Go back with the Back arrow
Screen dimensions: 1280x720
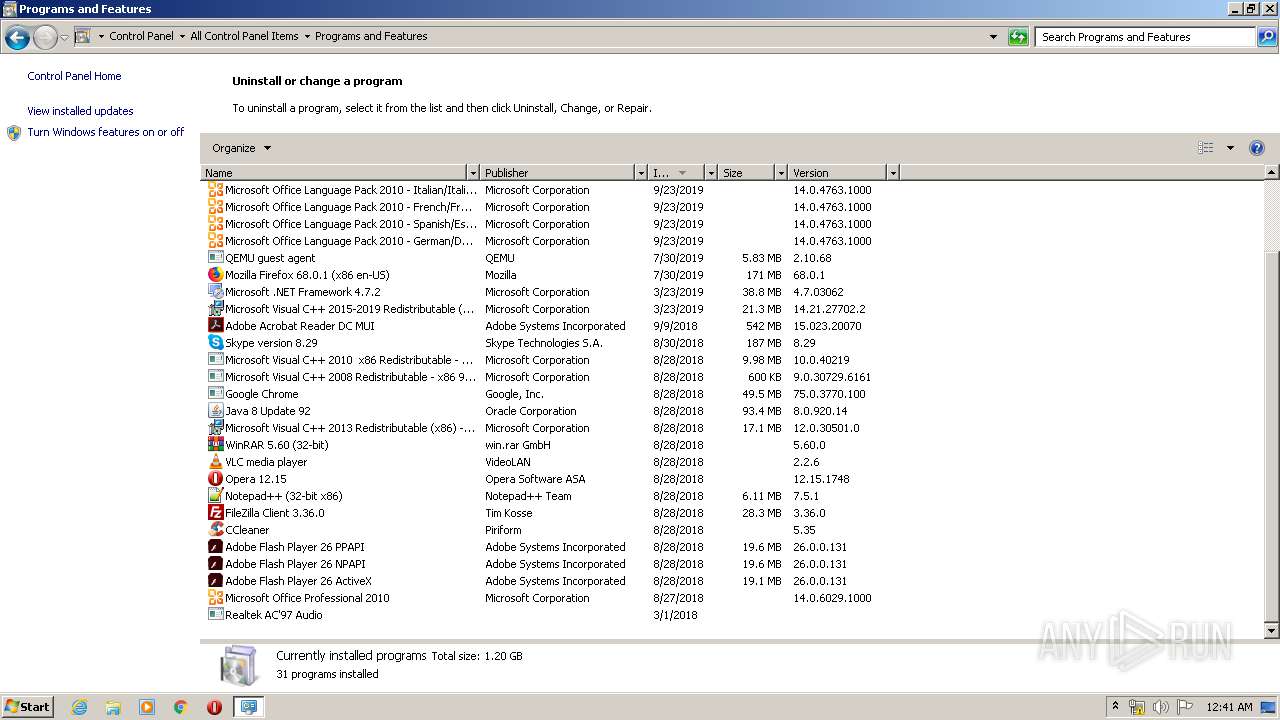tap(17, 38)
